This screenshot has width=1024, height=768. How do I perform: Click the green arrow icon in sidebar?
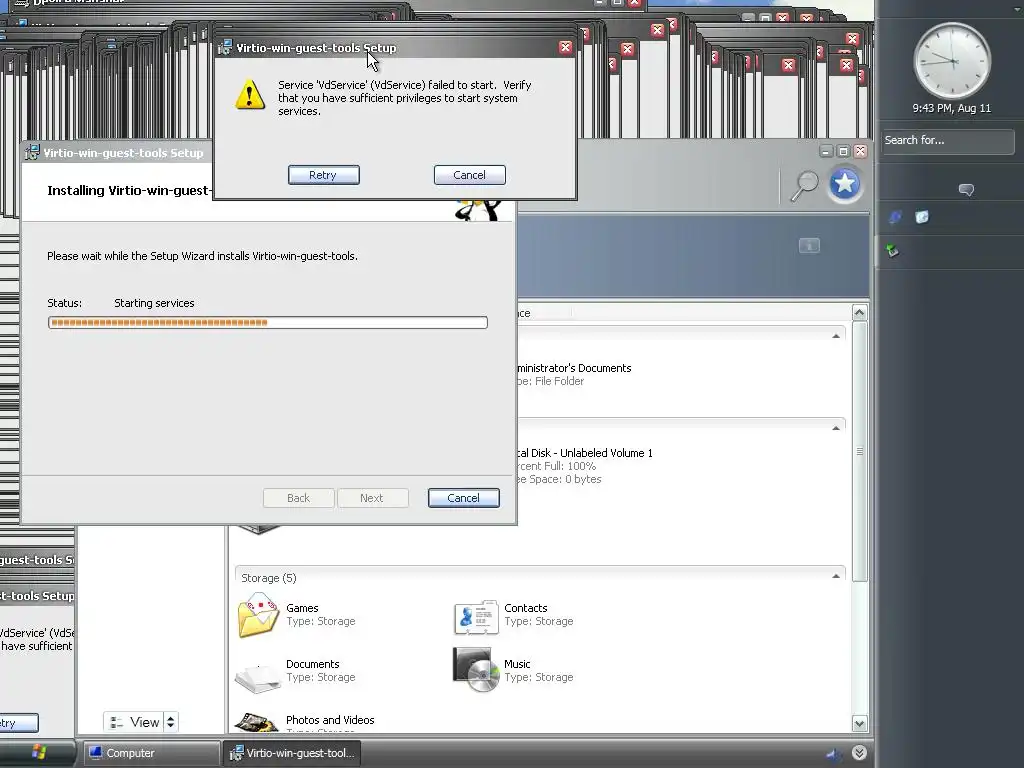tap(893, 250)
